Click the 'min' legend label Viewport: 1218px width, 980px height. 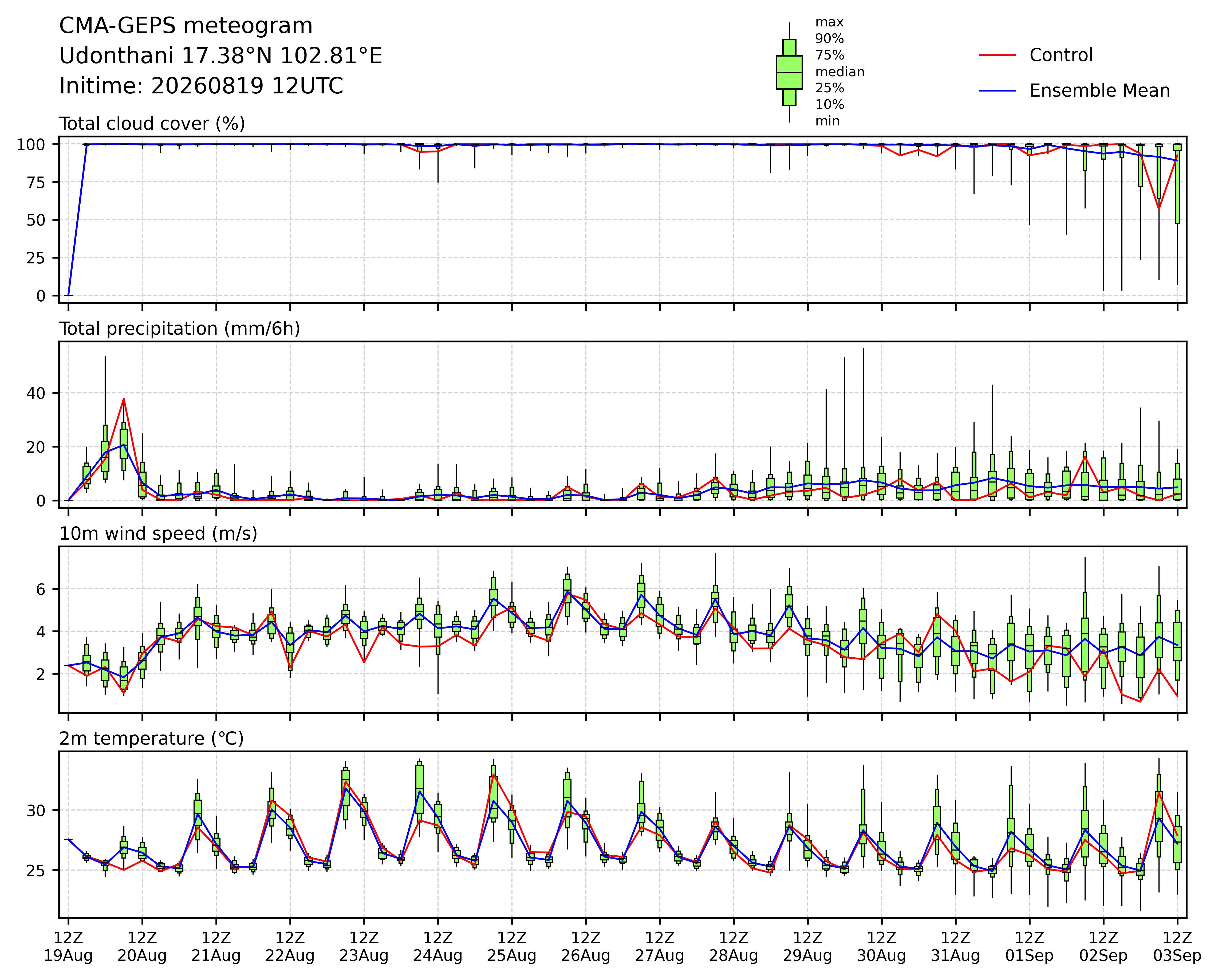click(828, 121)
